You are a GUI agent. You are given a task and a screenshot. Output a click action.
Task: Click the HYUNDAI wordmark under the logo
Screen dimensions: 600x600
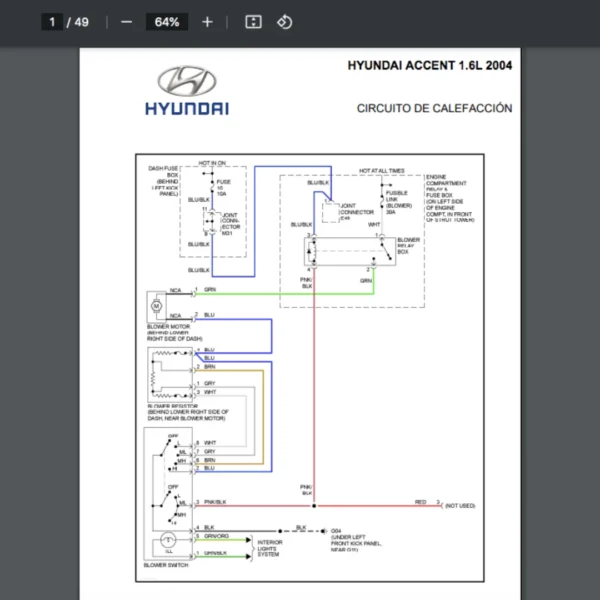click(187, 109)
